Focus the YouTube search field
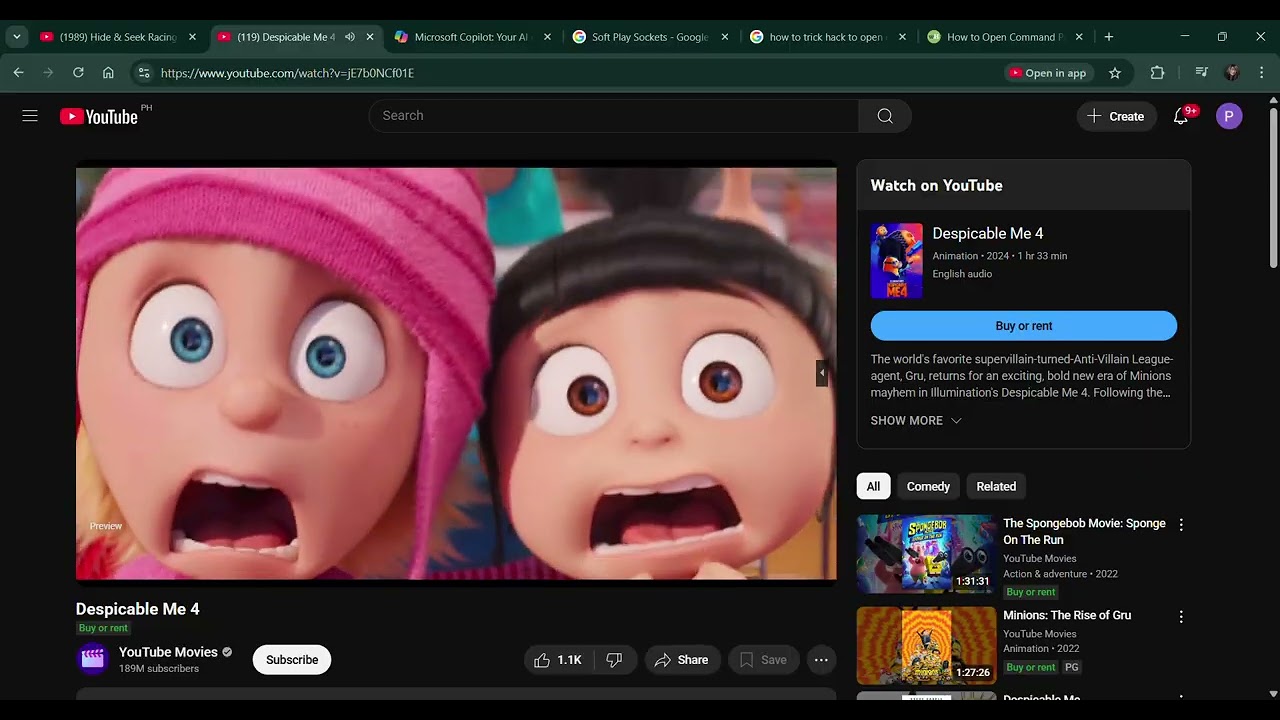1280x720 pixels. pyautogui.click(x=614, y=116)
